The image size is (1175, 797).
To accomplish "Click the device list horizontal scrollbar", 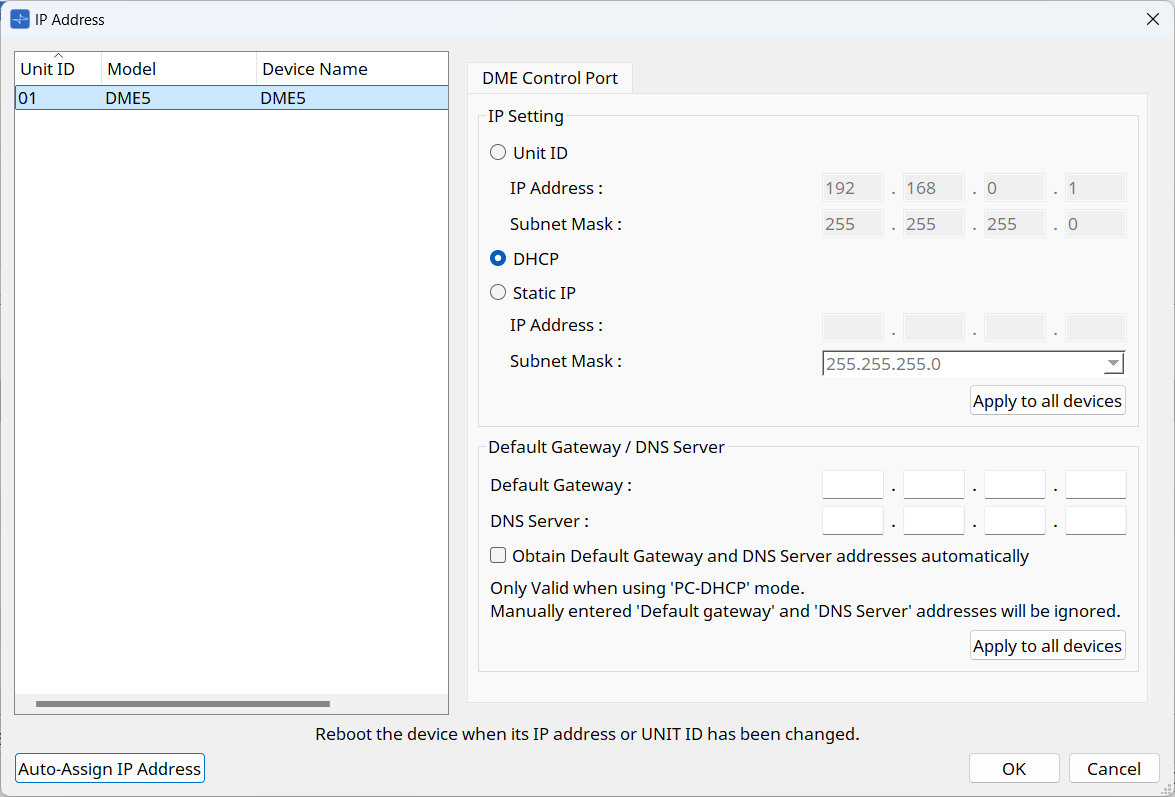I will (183, 704).
